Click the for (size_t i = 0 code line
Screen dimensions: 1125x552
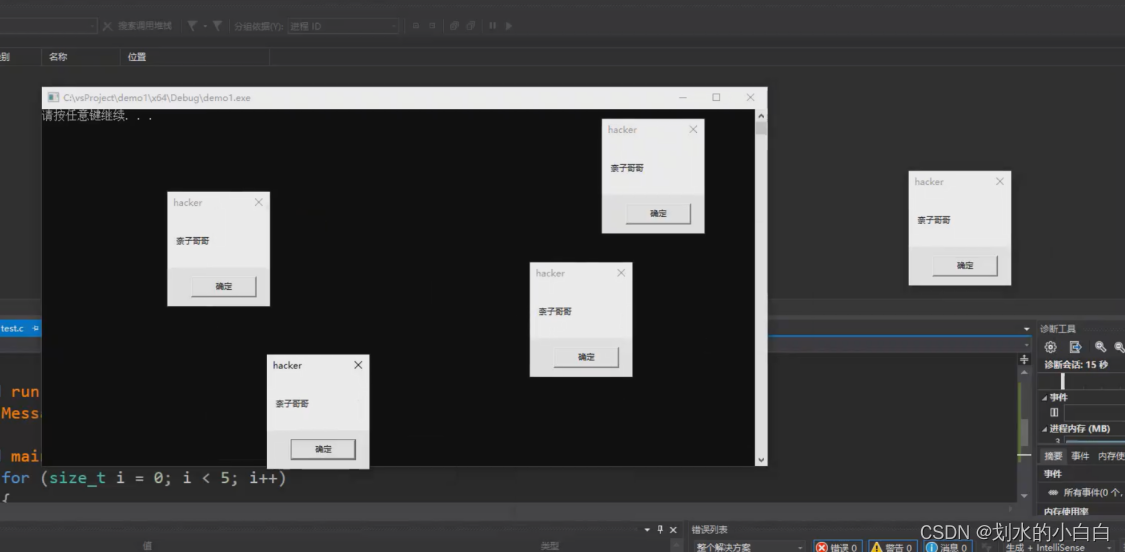(143, 477)
